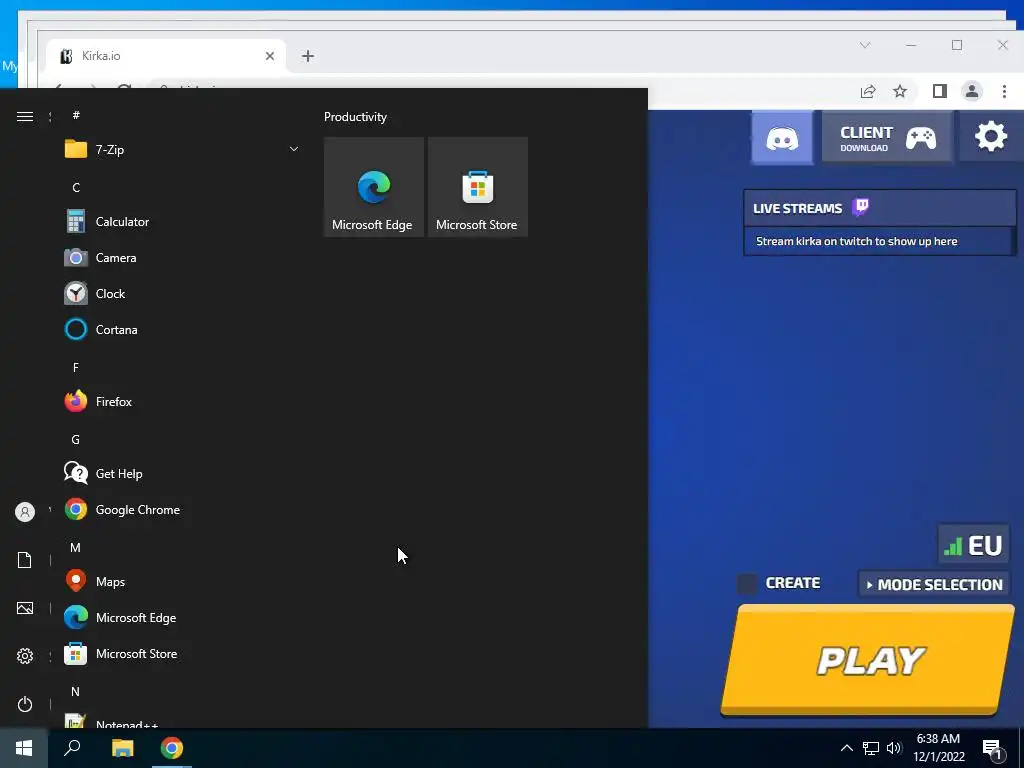Select the # letter header in app list

(x=76, y=115)
